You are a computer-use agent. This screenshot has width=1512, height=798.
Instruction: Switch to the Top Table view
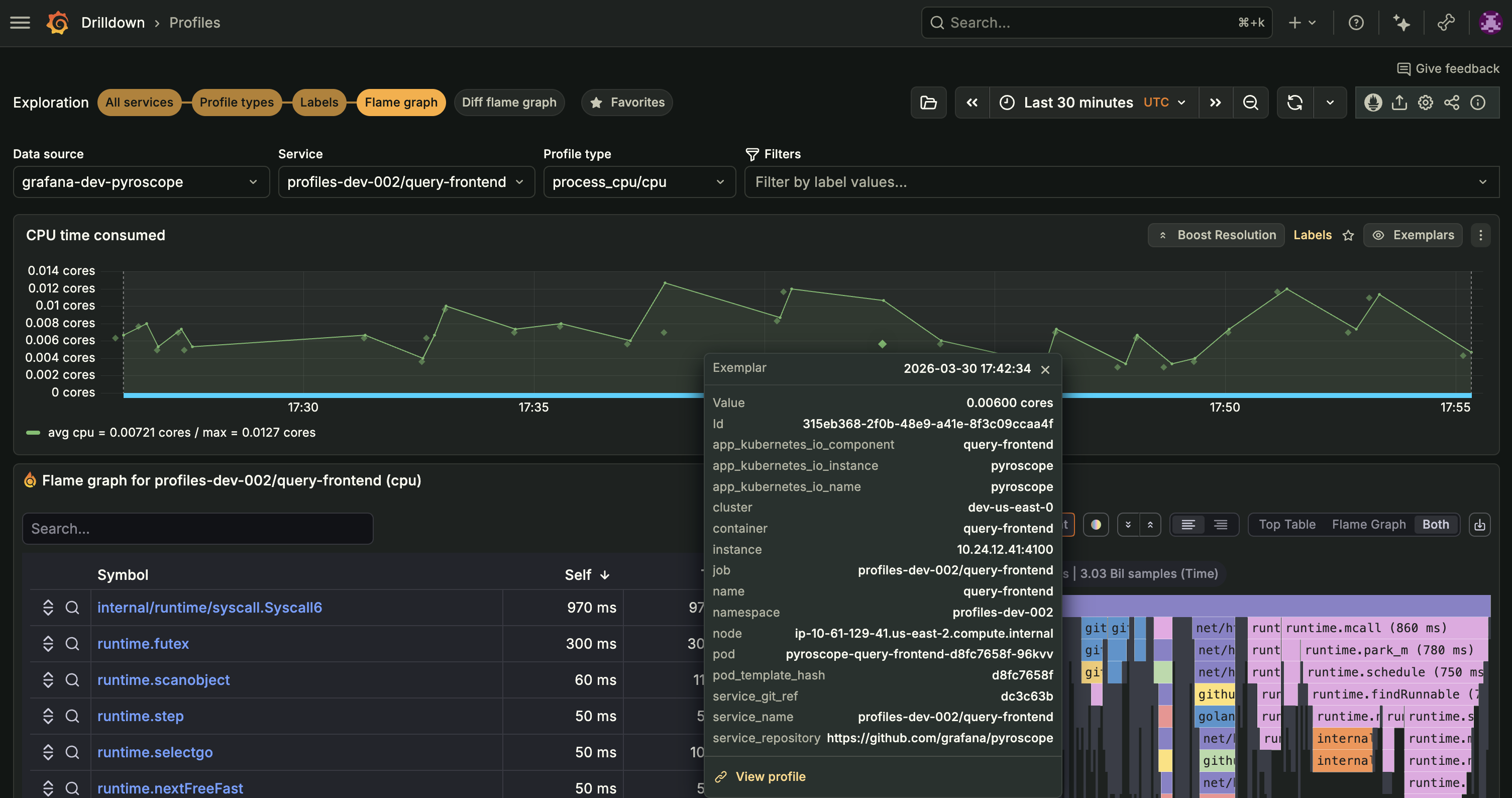[1286, 524]
